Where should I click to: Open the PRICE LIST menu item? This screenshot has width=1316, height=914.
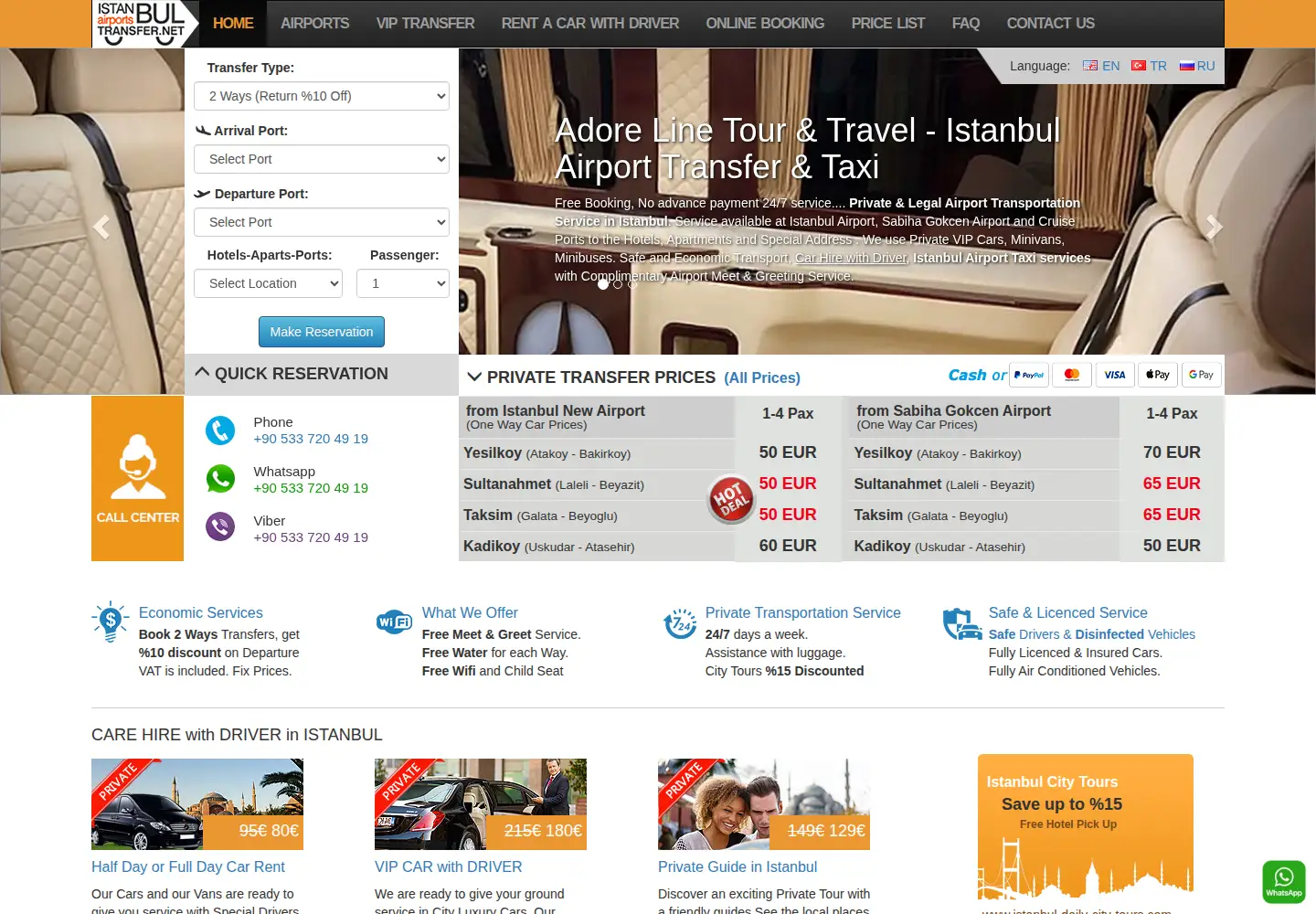coord(888,24)
